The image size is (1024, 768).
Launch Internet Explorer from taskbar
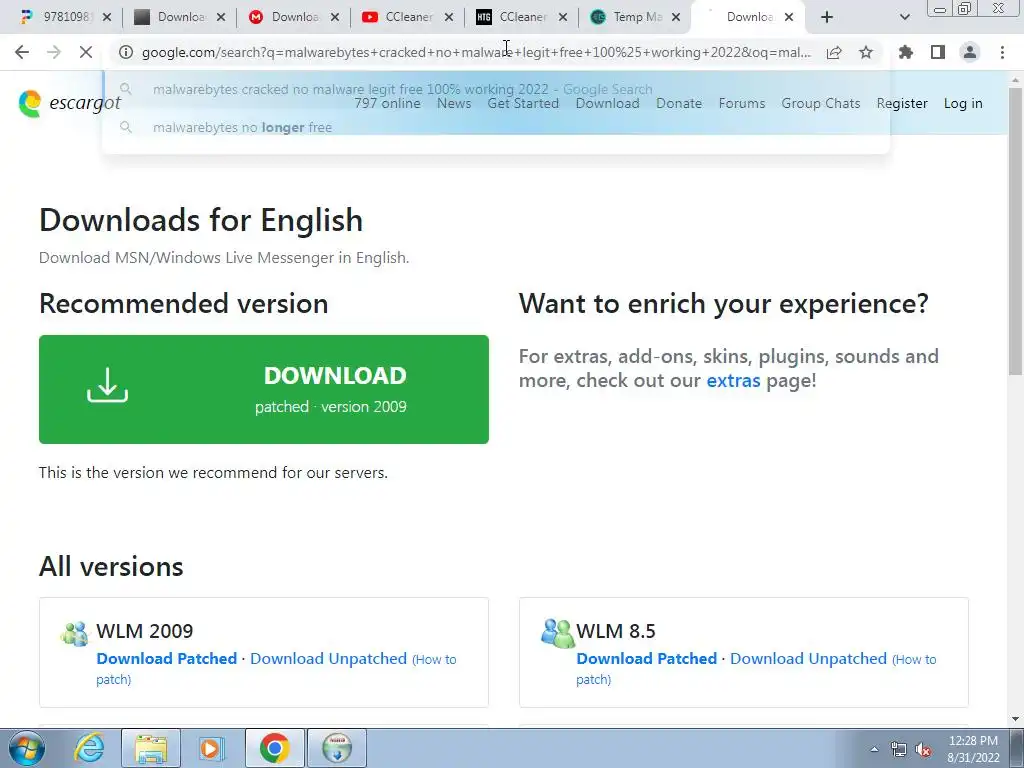89,748
